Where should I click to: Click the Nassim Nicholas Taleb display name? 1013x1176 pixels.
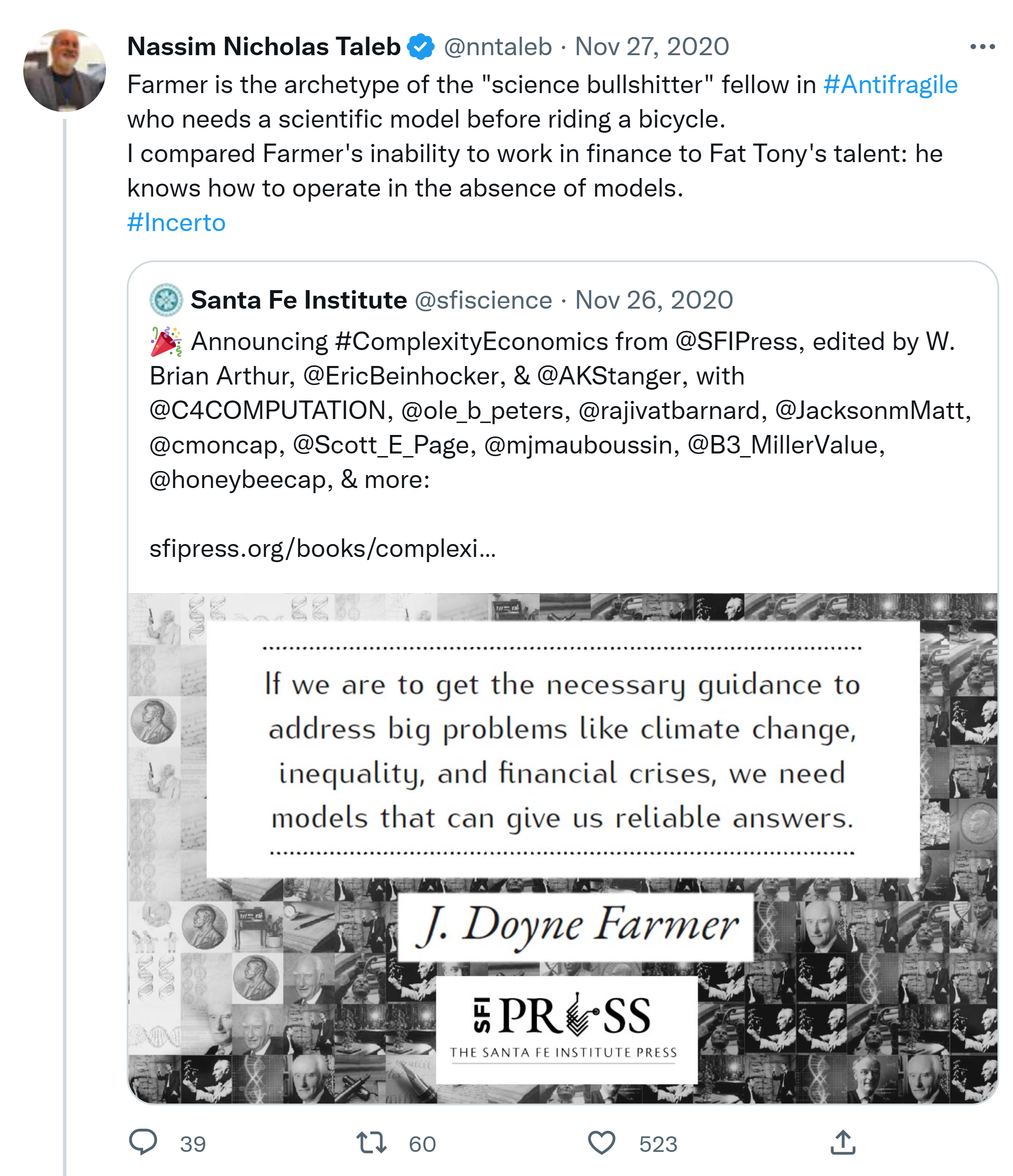(264, 47)
